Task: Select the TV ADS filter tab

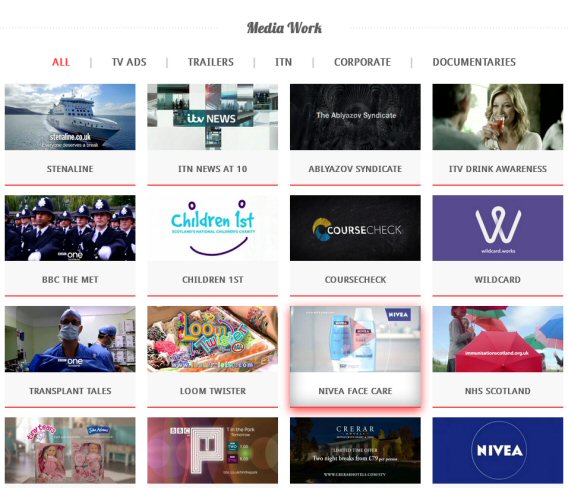Action: coord(129,62)
